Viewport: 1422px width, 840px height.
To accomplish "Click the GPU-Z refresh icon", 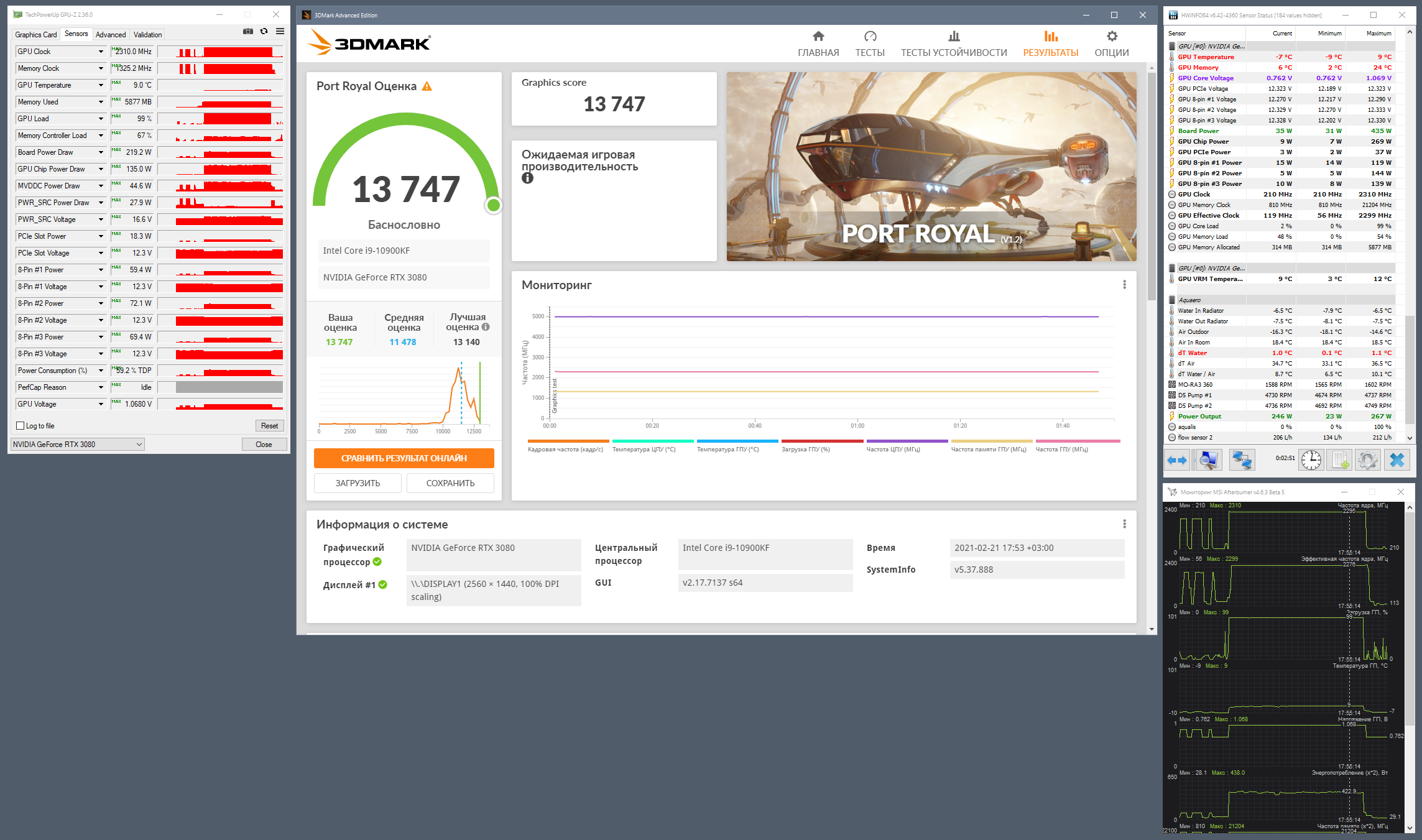I will [264, 32].
